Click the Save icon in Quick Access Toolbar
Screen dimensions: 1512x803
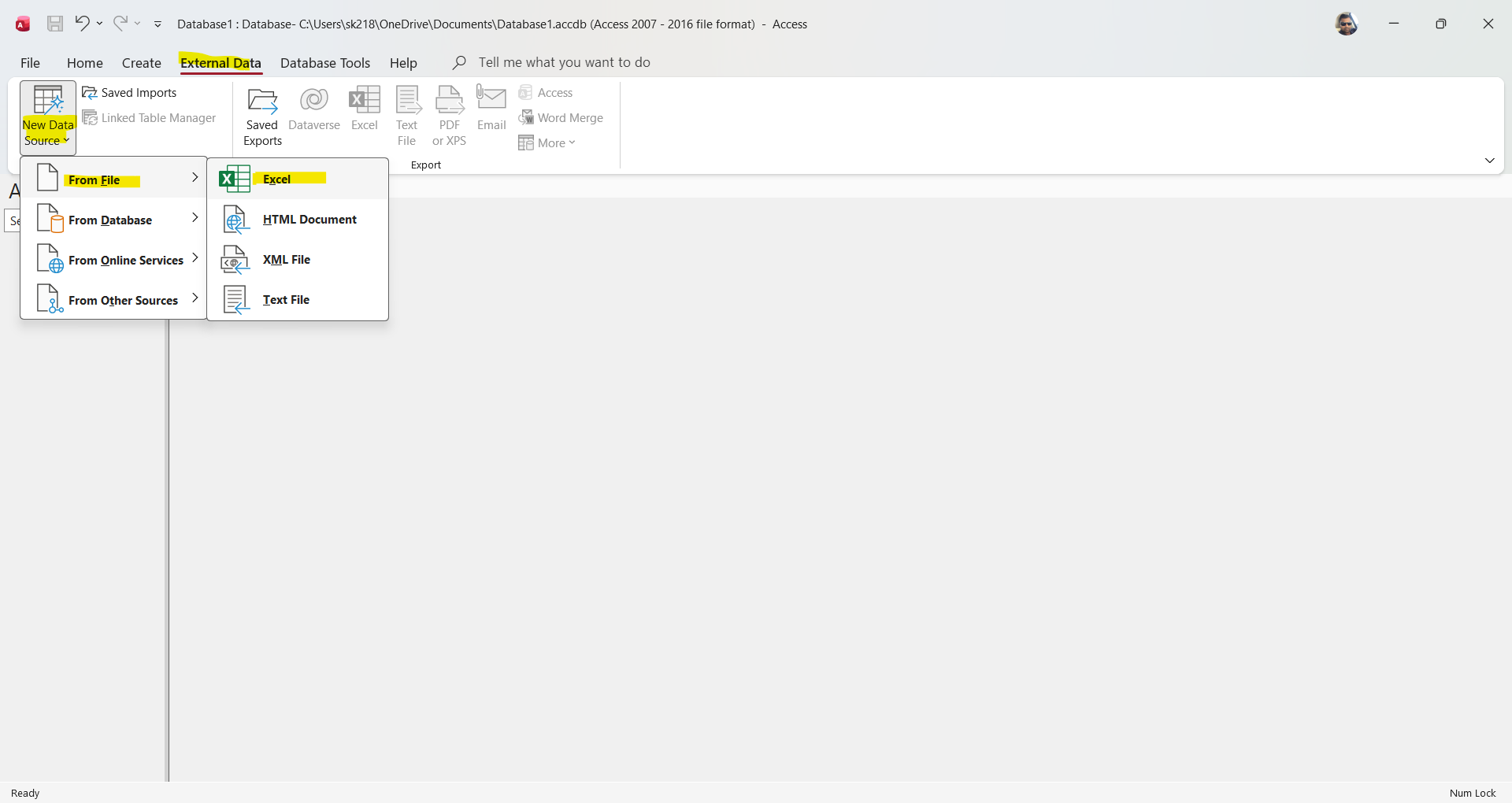pos(55,24)
